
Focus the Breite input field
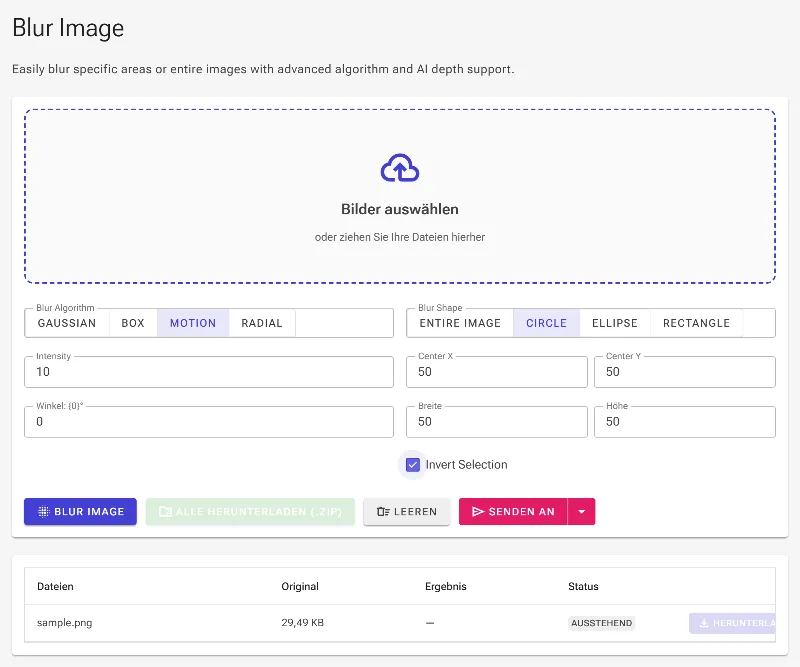coord(496,422)
